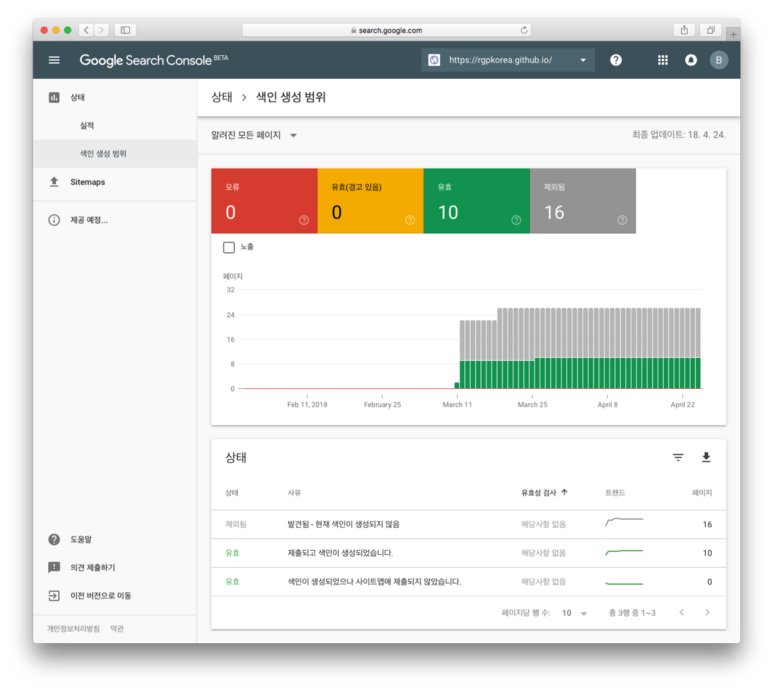Image resolution: width=773 pixels, height=690 pixels.
Task: Click the account avatar B
Action: (718, 60)
